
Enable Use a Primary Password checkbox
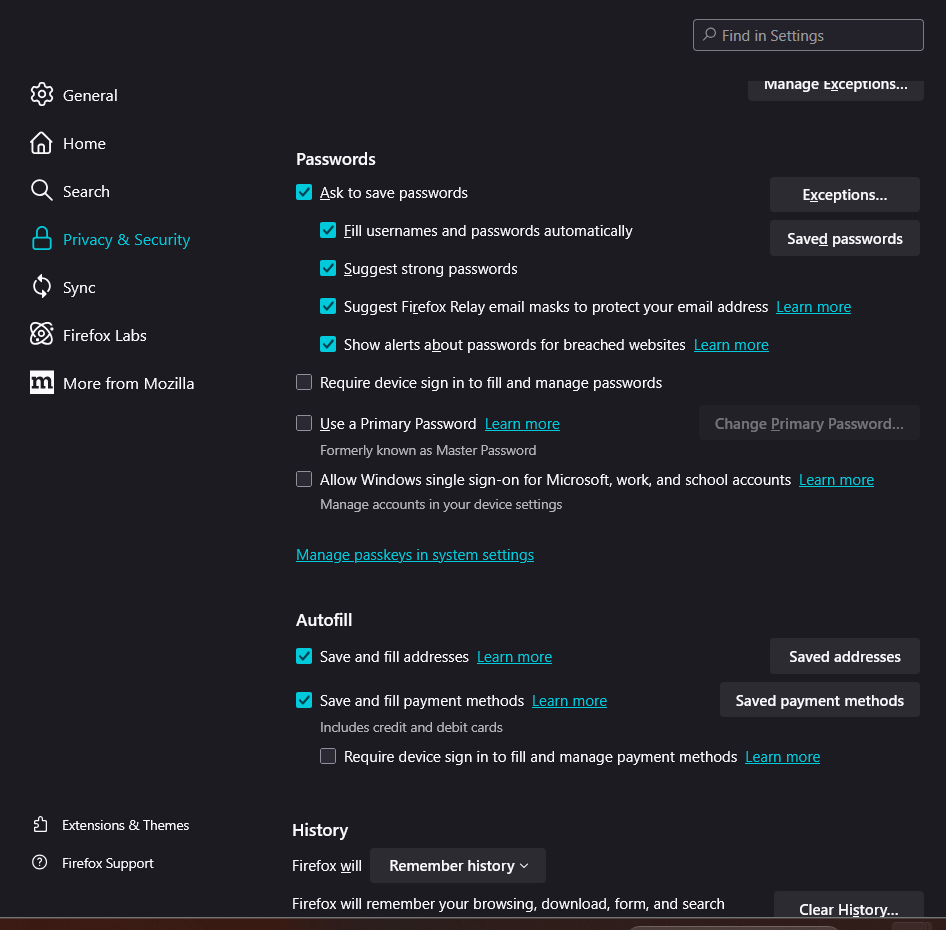[304, 423]
